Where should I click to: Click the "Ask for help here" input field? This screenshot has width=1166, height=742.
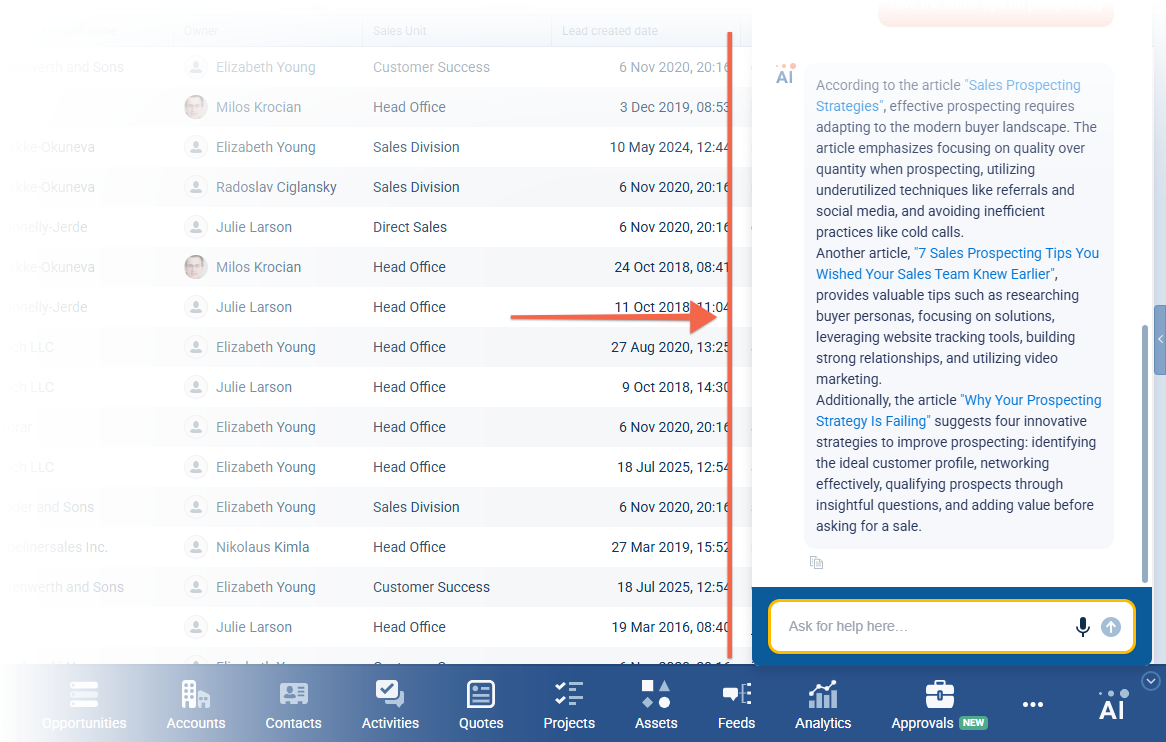[x=920, y=627]
